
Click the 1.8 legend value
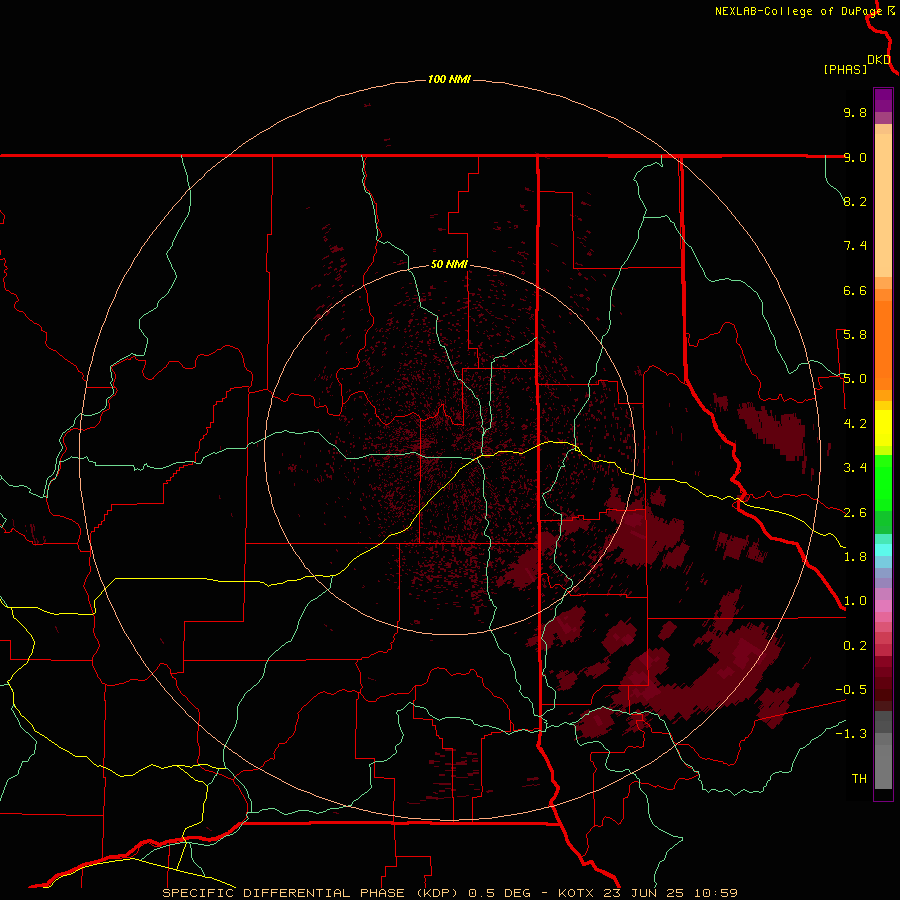coord(855,557)
